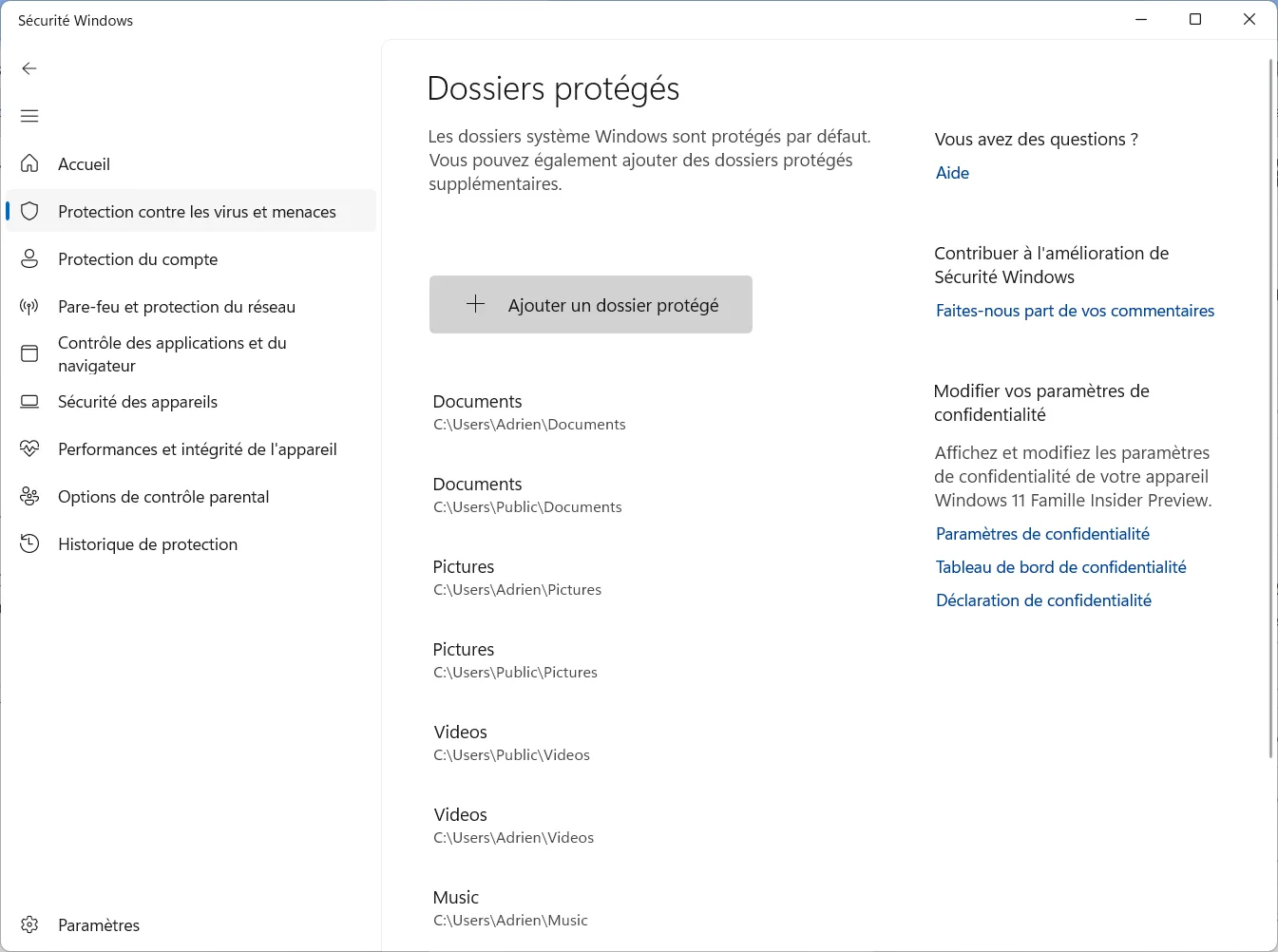
Task: Open the Paramètres gear icon
Action: point(29,924)
